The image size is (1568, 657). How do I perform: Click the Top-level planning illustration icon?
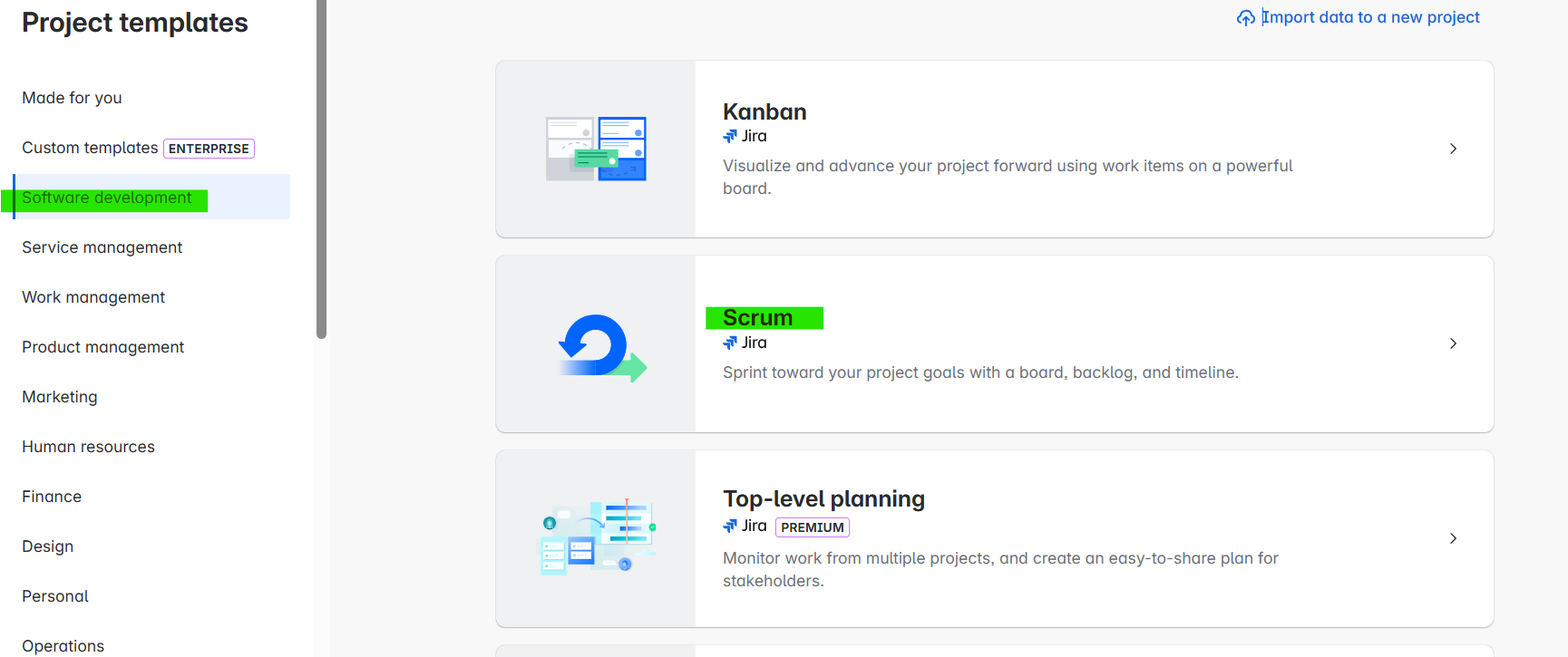(598, 538)
